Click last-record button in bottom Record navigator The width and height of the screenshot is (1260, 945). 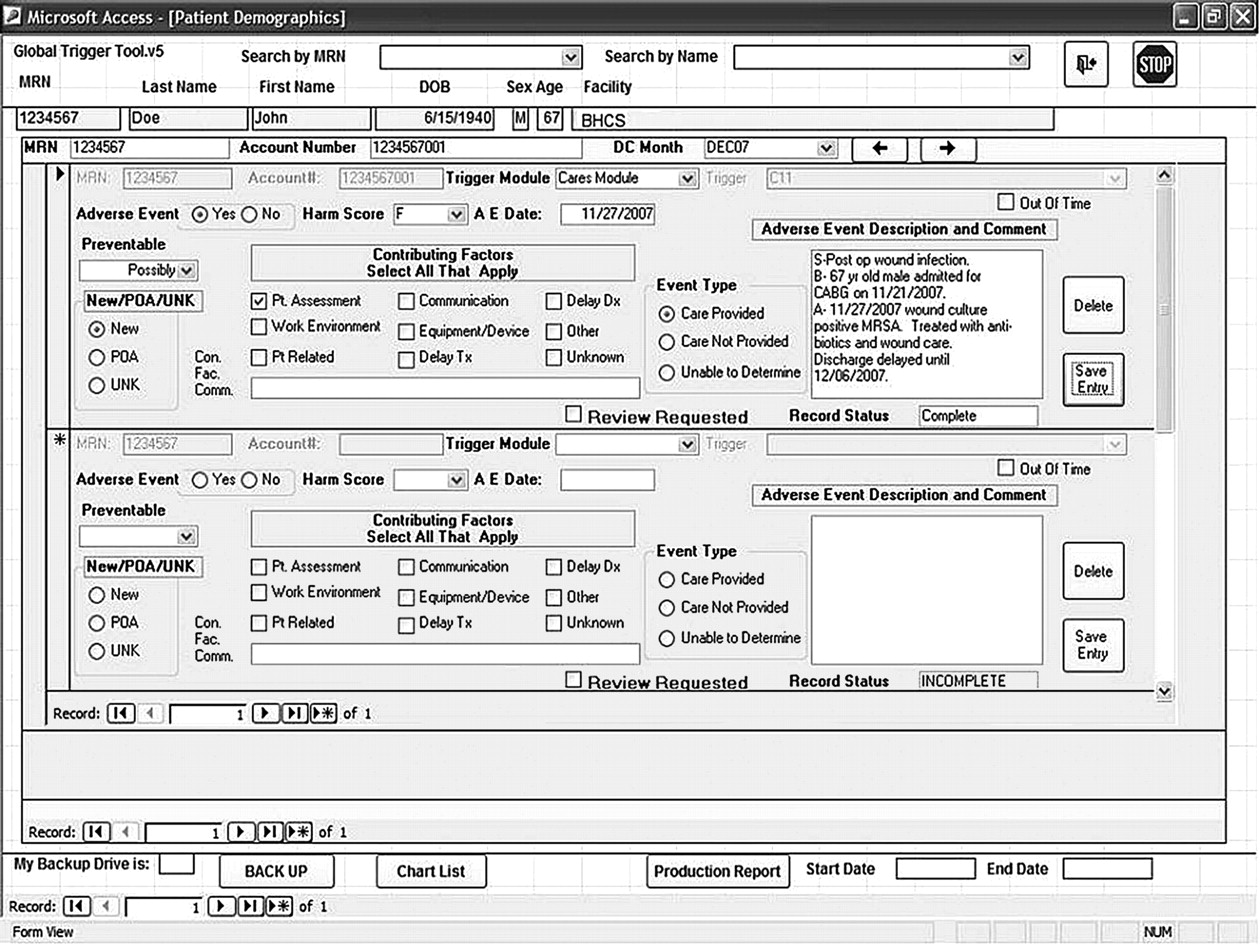pos(251,907)
